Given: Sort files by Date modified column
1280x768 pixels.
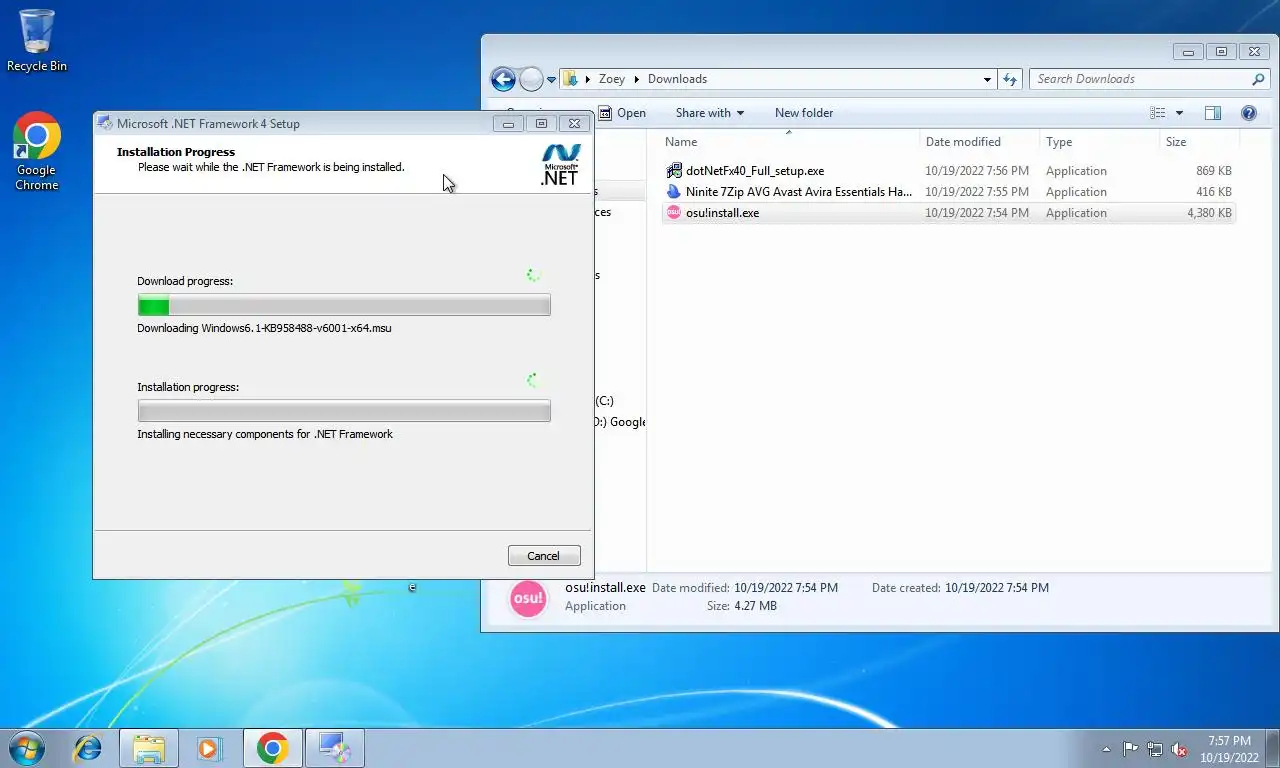Looking at the screenshot, I should 979,142.
